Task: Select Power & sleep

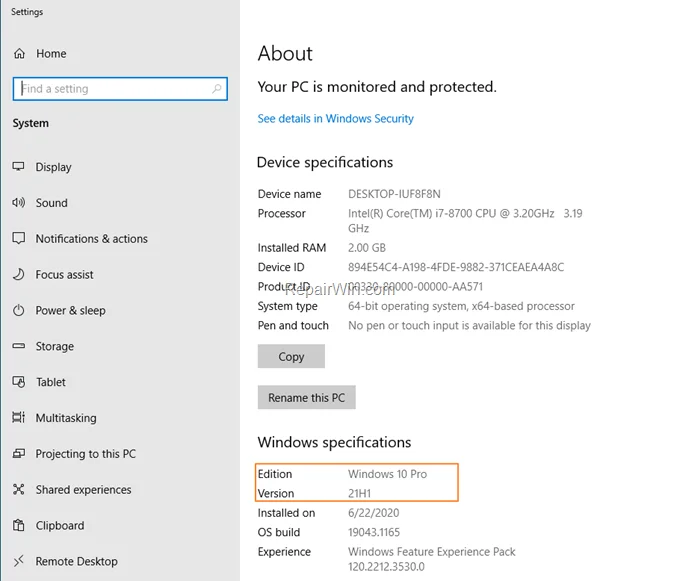Action: [x=70, y=310]
